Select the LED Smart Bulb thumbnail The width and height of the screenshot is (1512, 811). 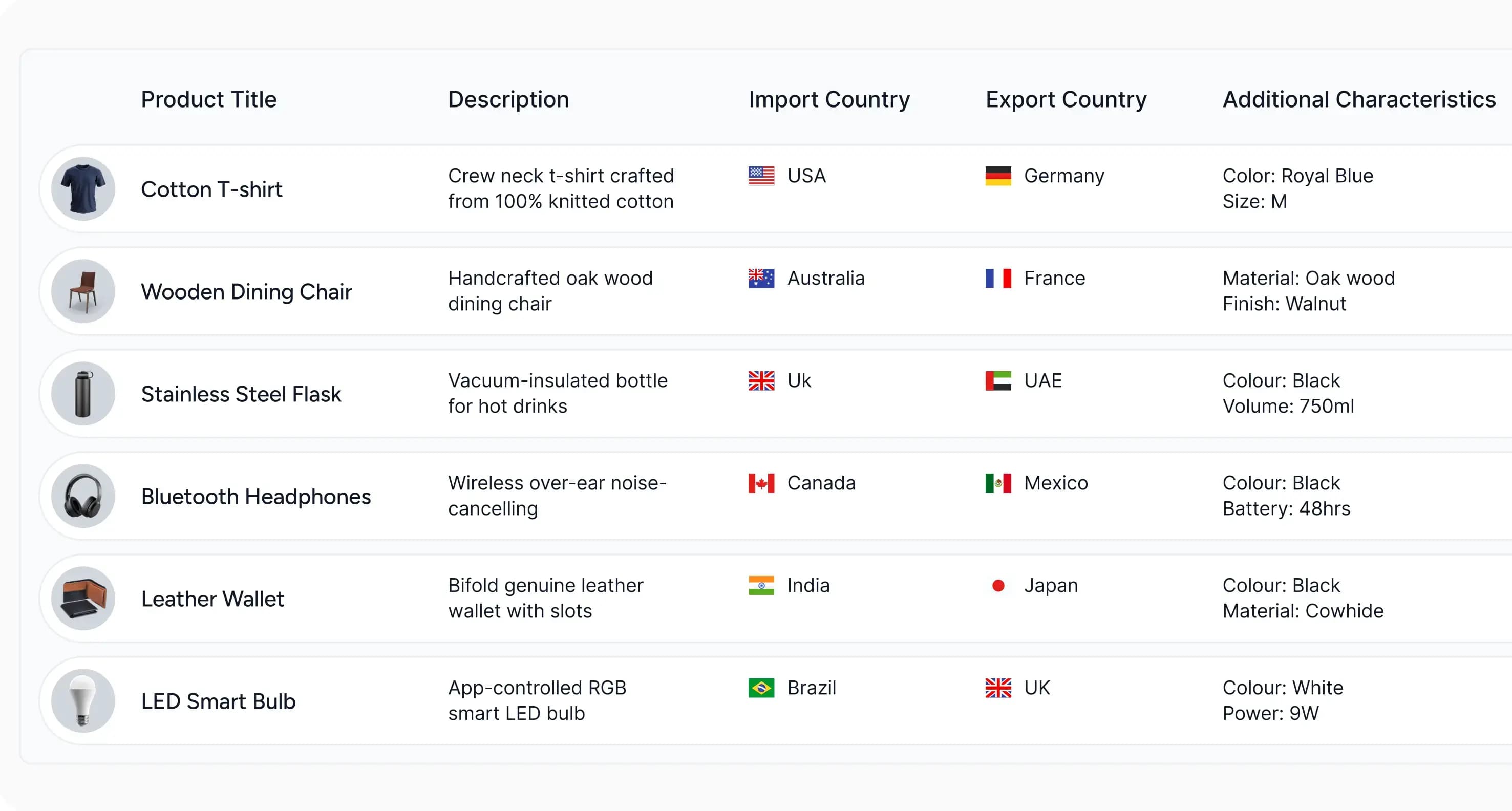(83, 701)
